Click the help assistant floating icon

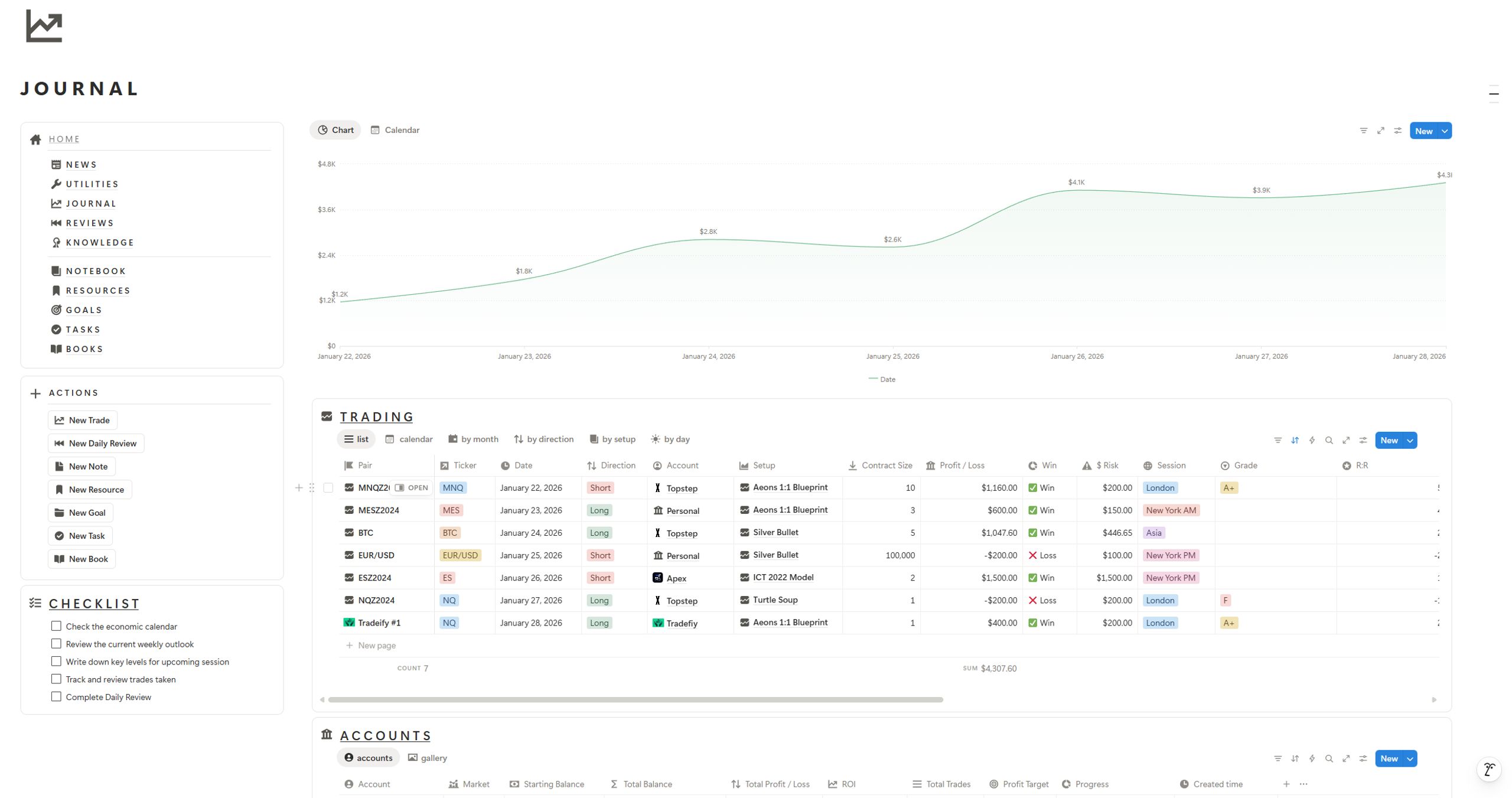click(1489, 769)
